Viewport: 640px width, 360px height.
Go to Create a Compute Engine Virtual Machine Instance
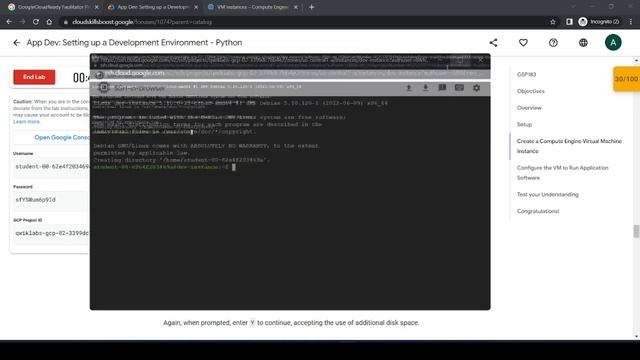[569, 146]
